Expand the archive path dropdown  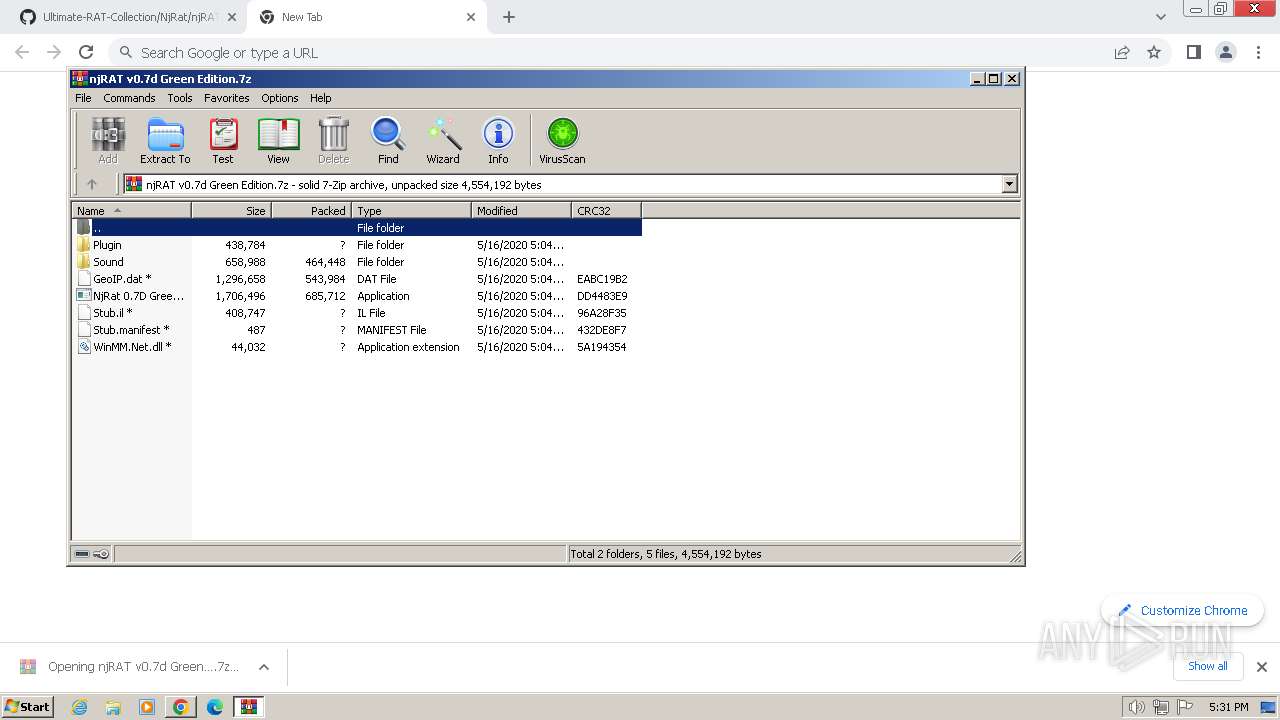(1009, 184)
